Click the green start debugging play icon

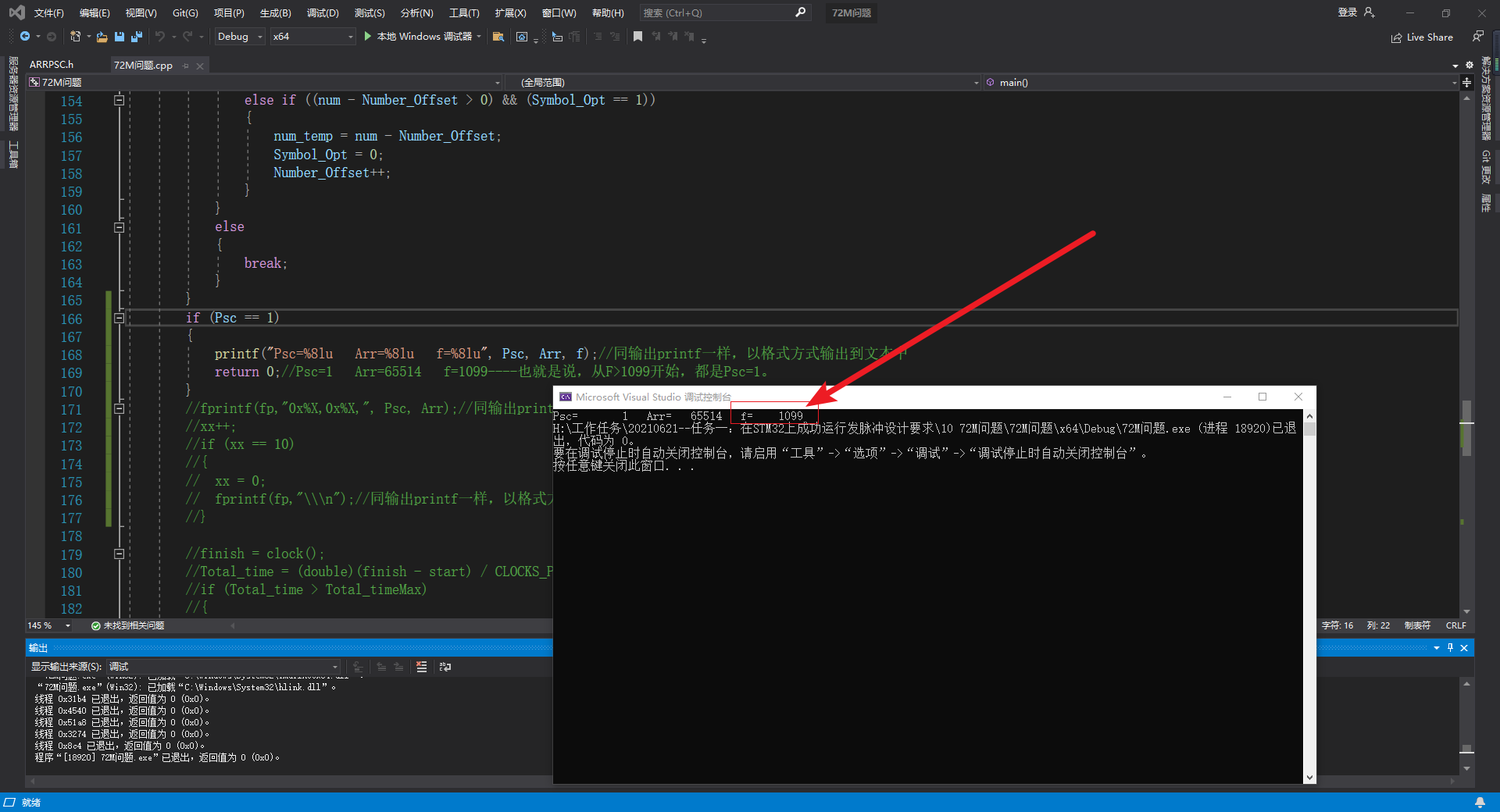click(367, 37)
